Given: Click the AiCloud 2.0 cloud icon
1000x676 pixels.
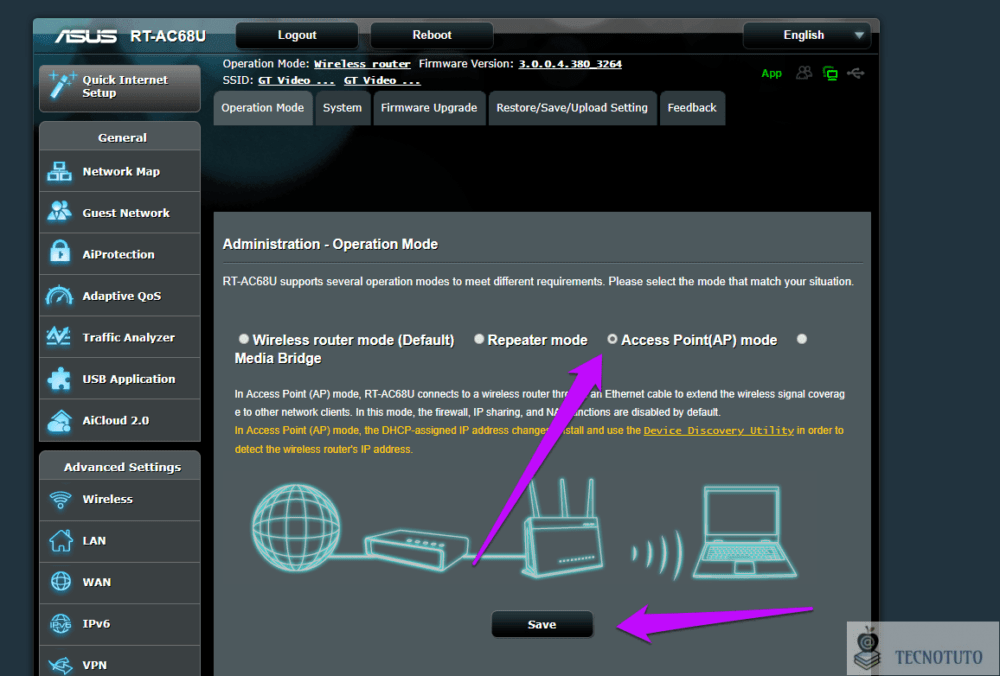Looking at the screenshot, I should point(59,420).
